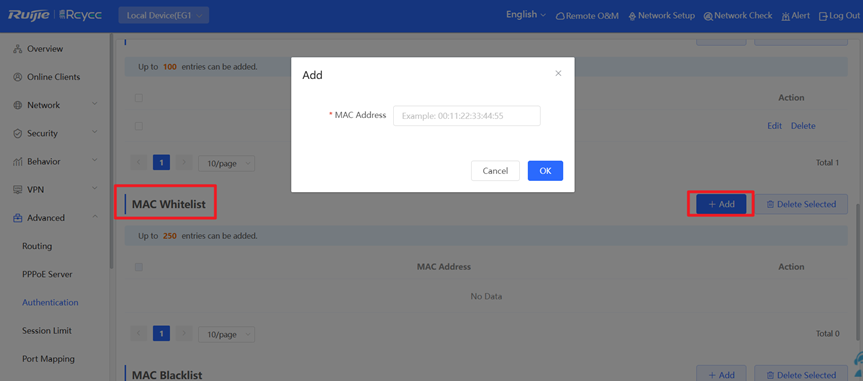Click Log Out
Viewport: 863px width, 381px height.
(839, 16)
